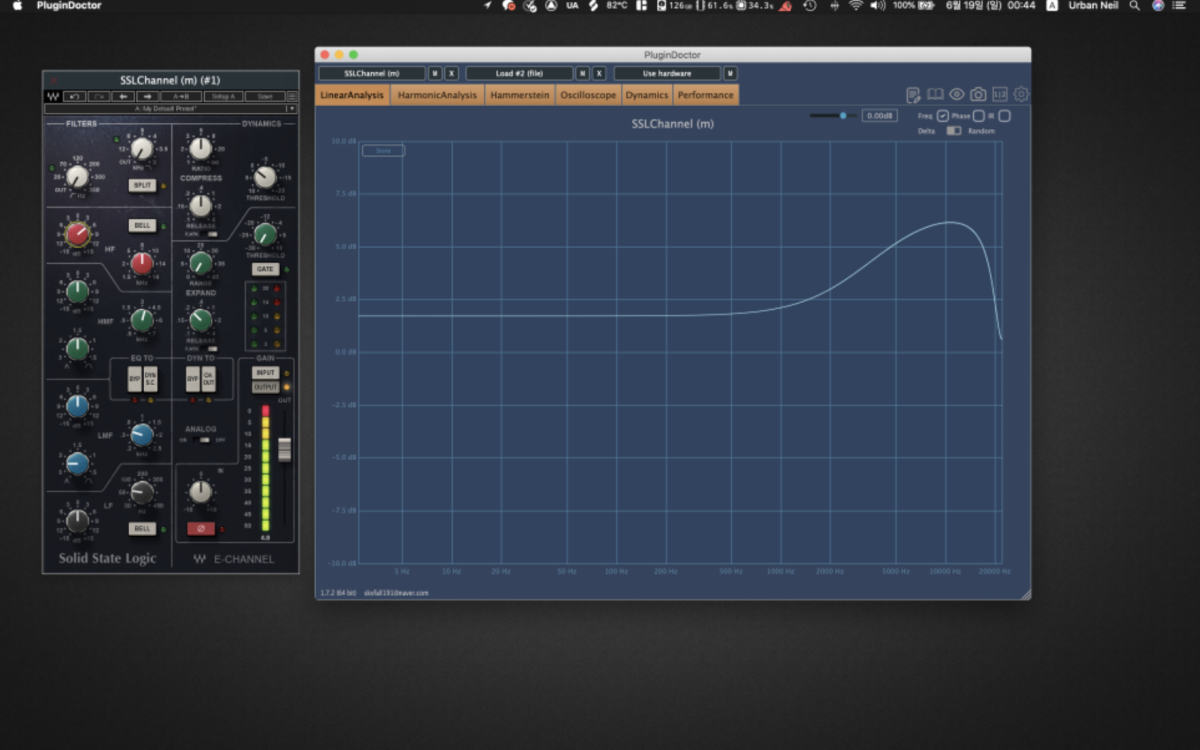The height and width of the screenshot is (750, 1200).
Task: Open the Oscilloscope tab
Action: [588, 95]
